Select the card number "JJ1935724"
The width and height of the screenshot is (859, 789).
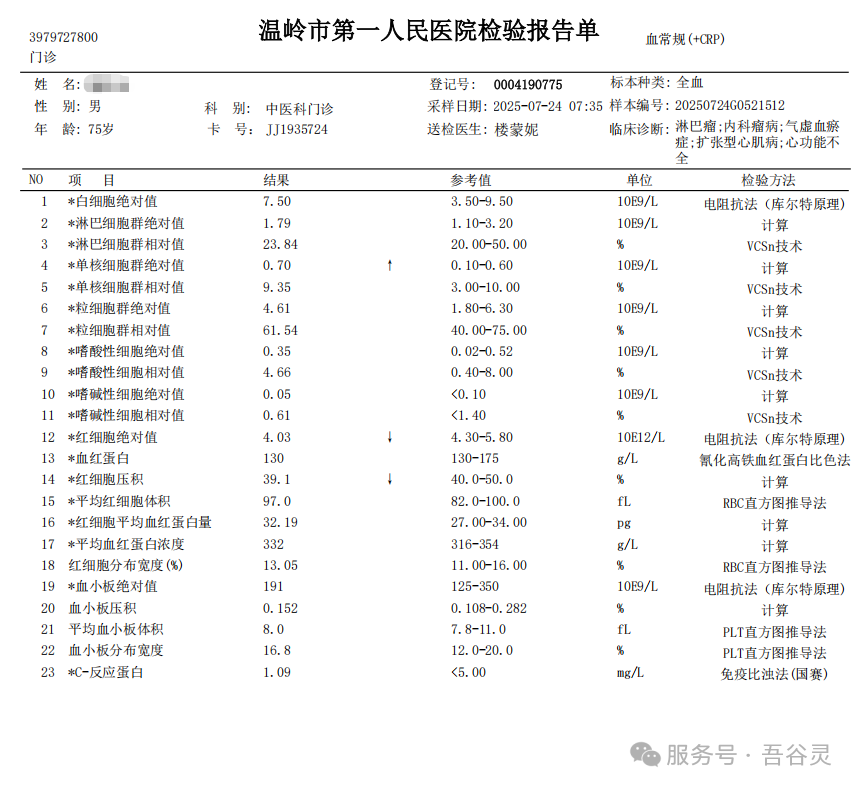(x=297, y=130)
